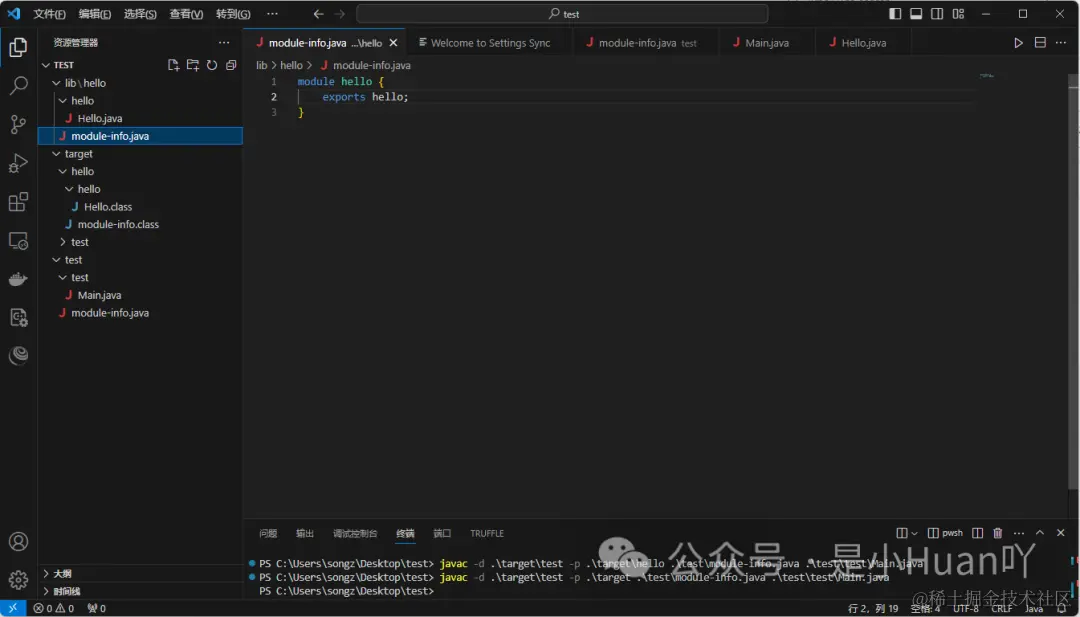Viewport: 1080px width, 617px height.
Task: Open Accounts menu in activity bar
Action: 19,541
